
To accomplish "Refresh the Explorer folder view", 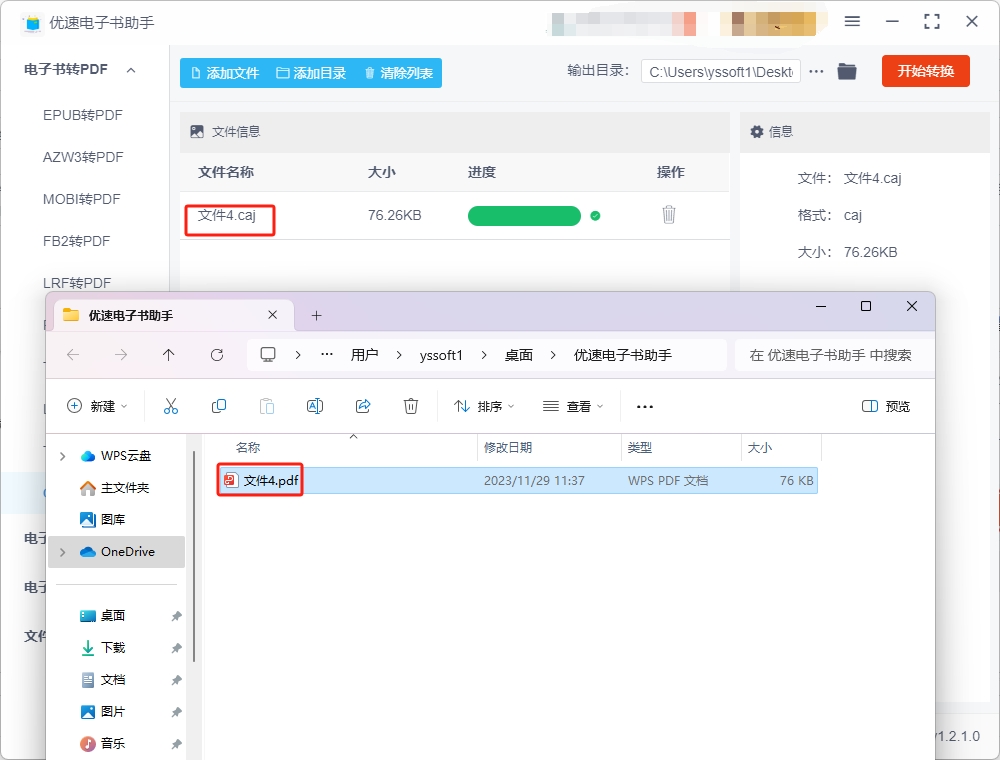I will point(217,354).
